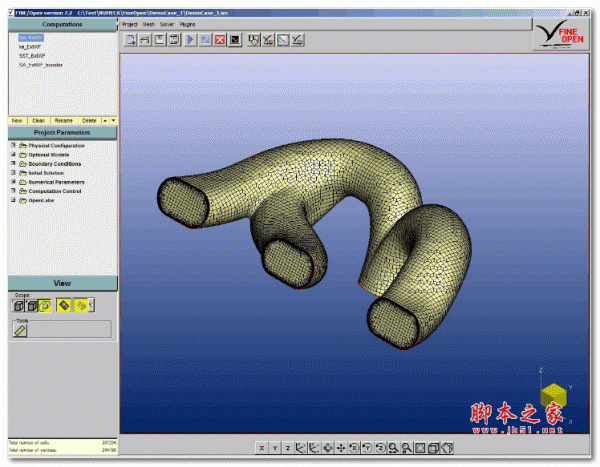Click the diamond four-arrow scroll view icon

(x=328, y=447)
